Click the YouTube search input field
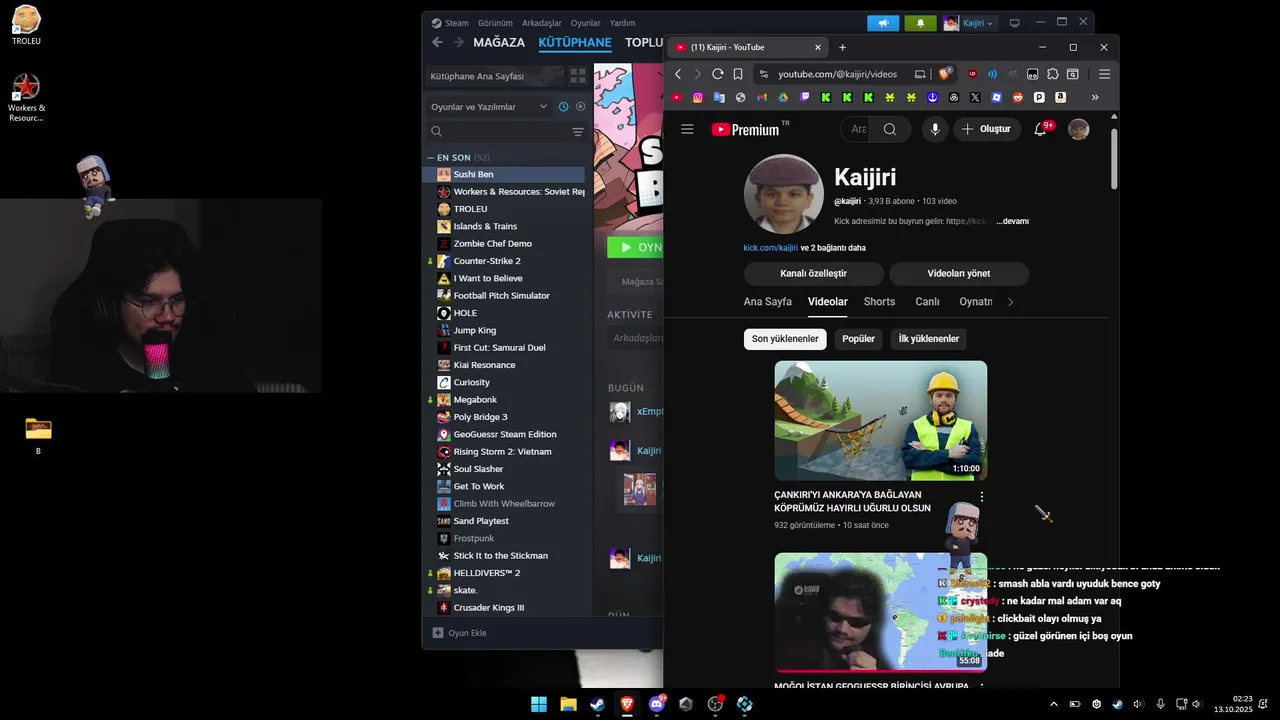This screenshot has width=1280, height=720. [857, 129]
